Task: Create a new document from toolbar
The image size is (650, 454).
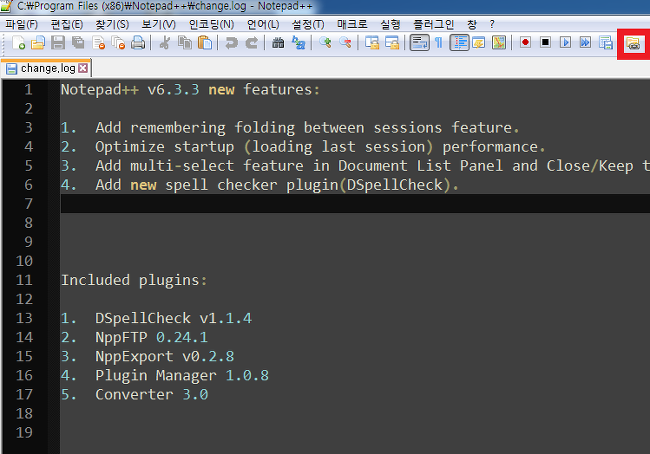Action: (x=18, y=43)
